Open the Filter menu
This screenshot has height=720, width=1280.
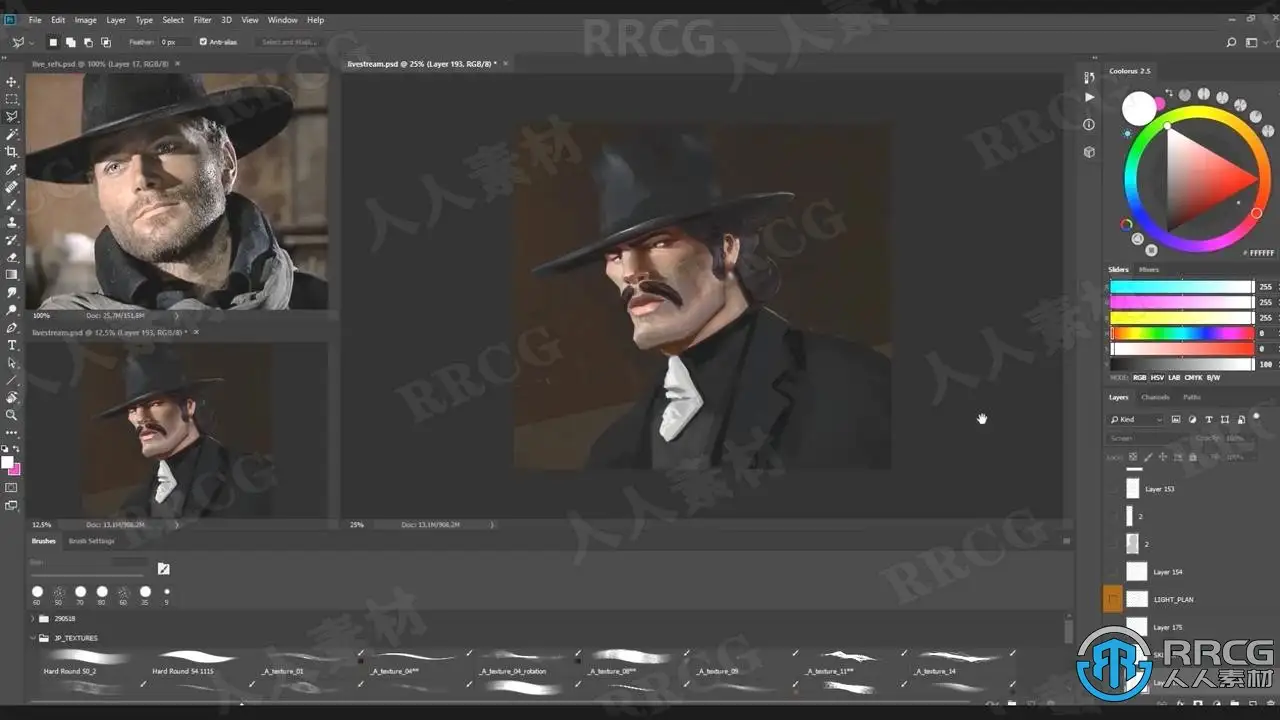coord(202,20)
